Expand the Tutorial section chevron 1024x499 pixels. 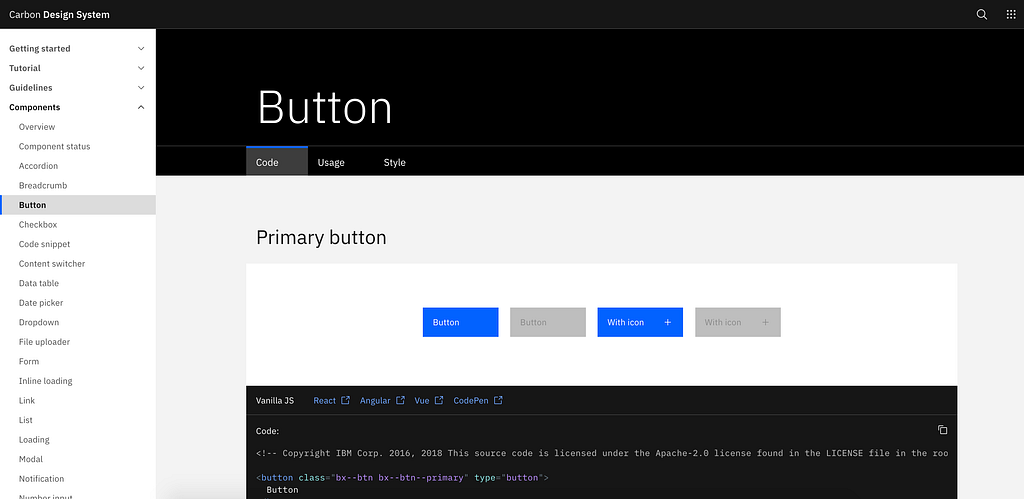141,68
